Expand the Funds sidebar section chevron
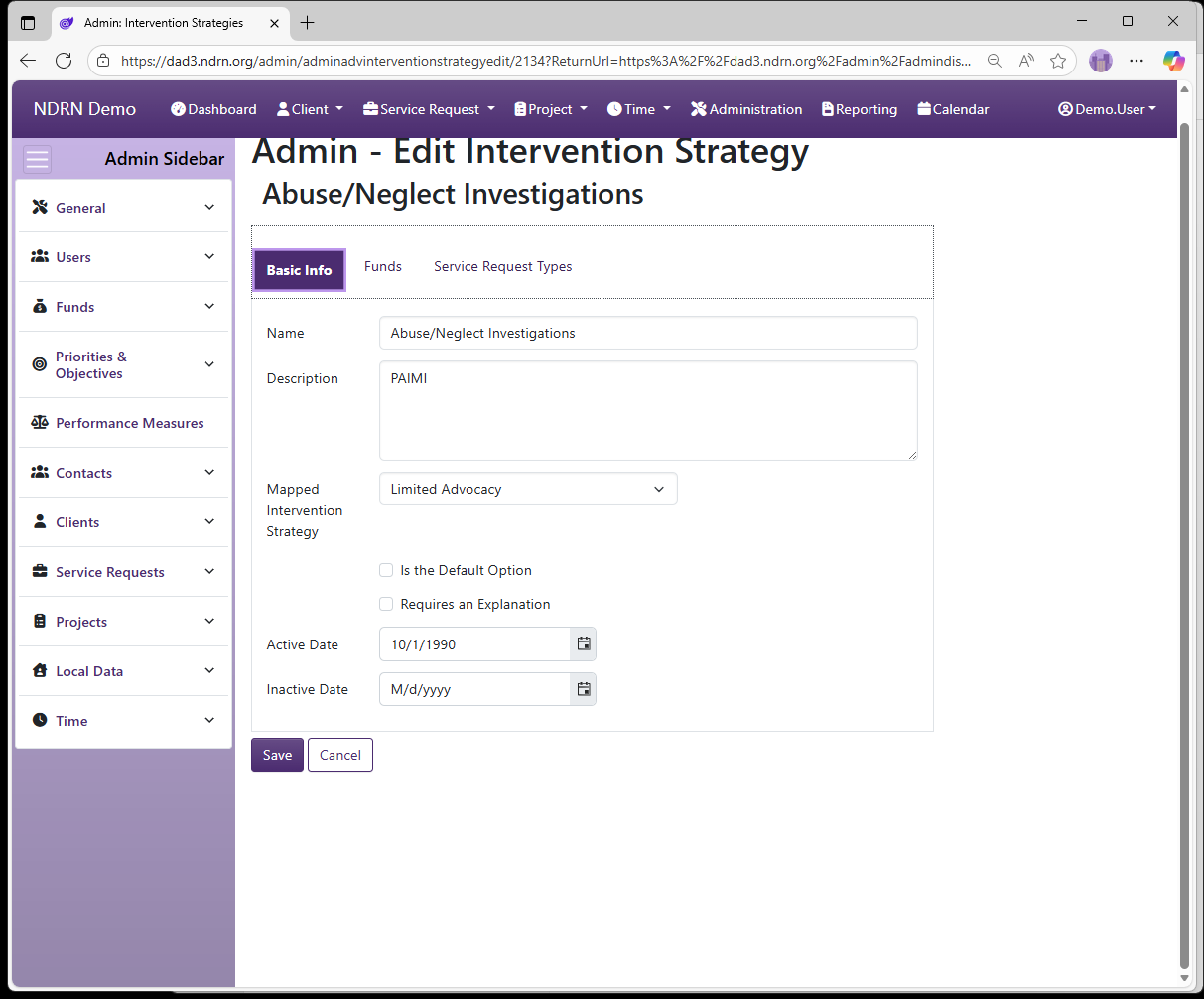The width and height of the screenshot is (1204, 999). click(x=209, y=306)
